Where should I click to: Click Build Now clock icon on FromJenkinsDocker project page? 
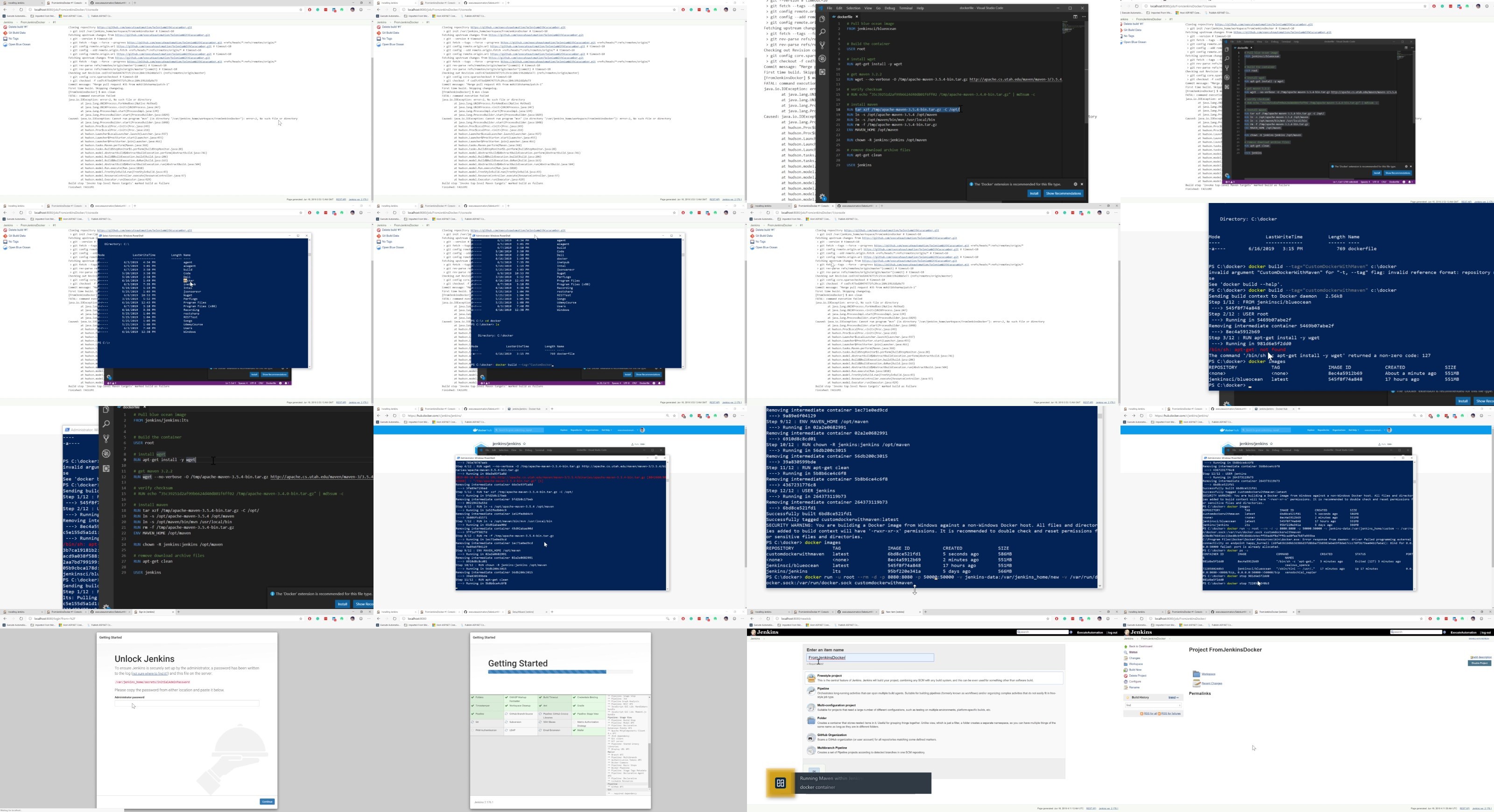coord(1126,670)
